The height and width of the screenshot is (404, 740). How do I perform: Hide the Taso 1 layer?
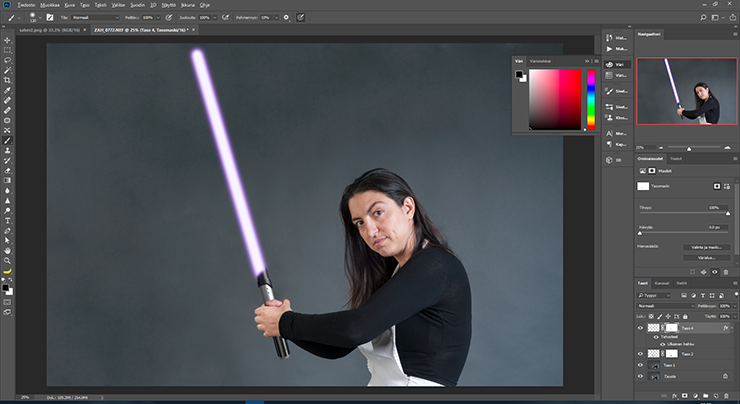click(640, 365)
